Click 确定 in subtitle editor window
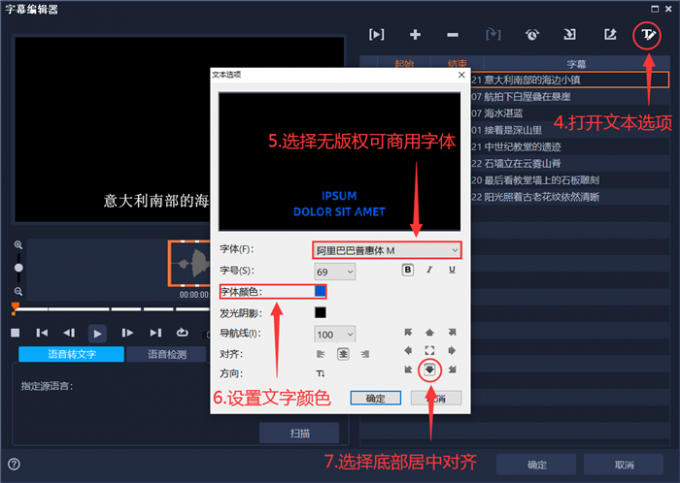 click(x=536, y=464)
